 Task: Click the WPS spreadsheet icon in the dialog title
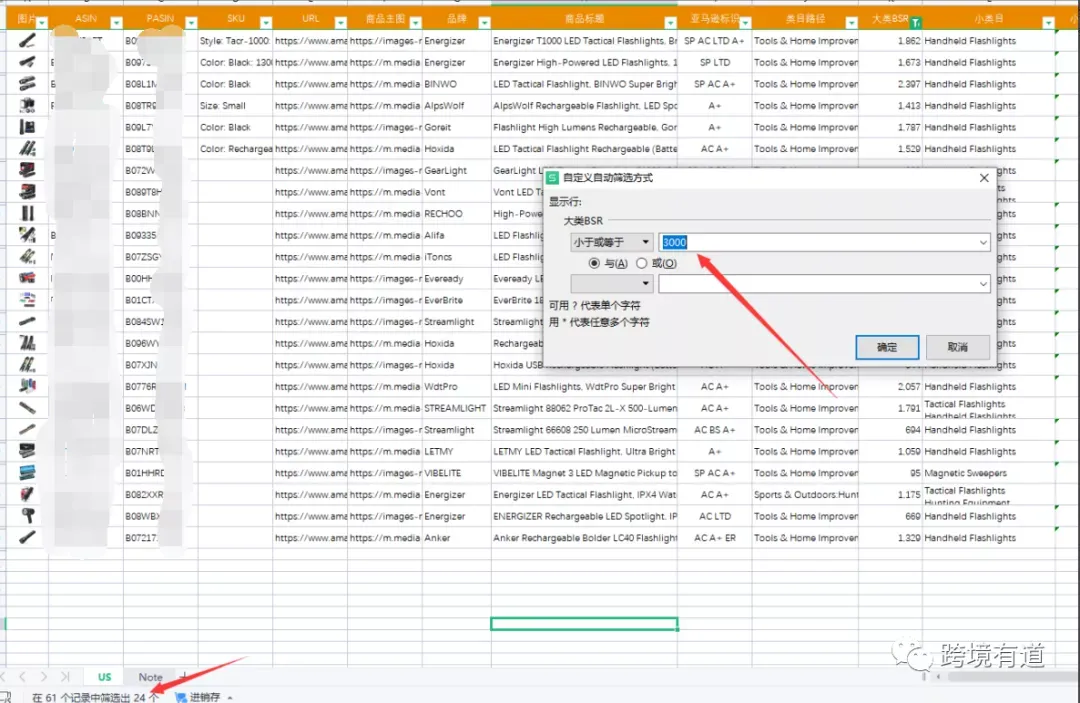click(552, 178)
